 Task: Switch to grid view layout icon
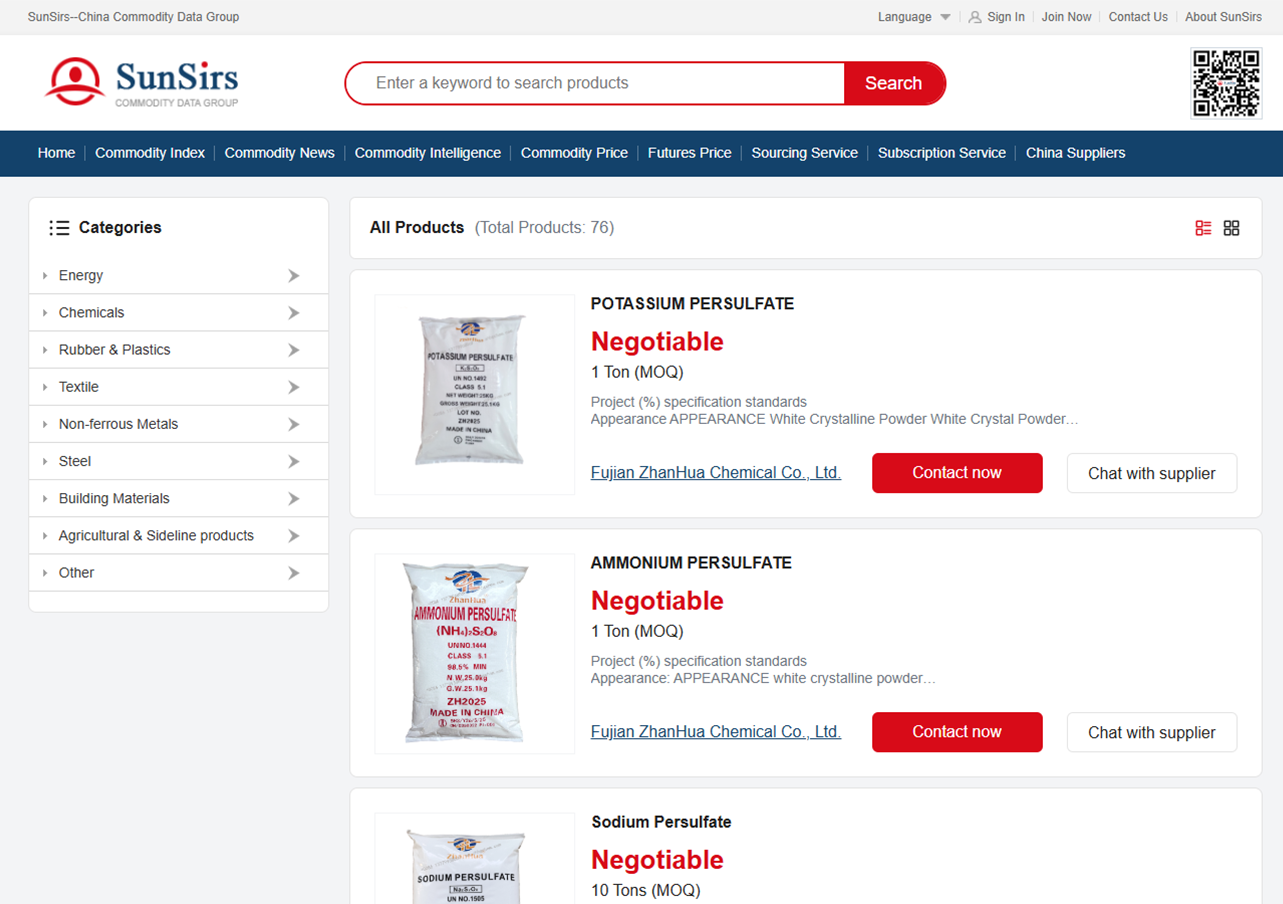click(1231, 228)
